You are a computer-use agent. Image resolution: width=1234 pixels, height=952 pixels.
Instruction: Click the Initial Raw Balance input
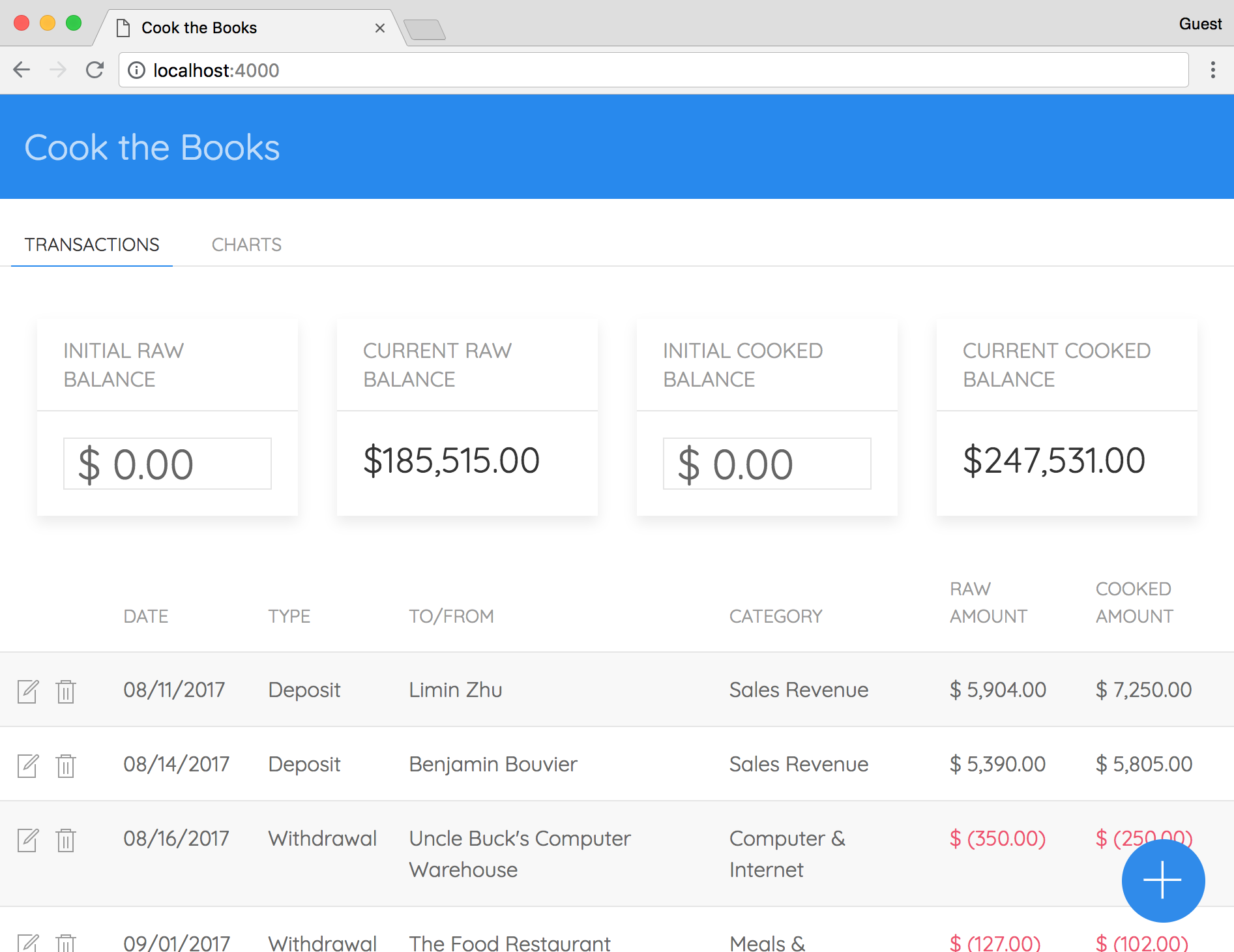pyautogui.click(x=168, y=464)
